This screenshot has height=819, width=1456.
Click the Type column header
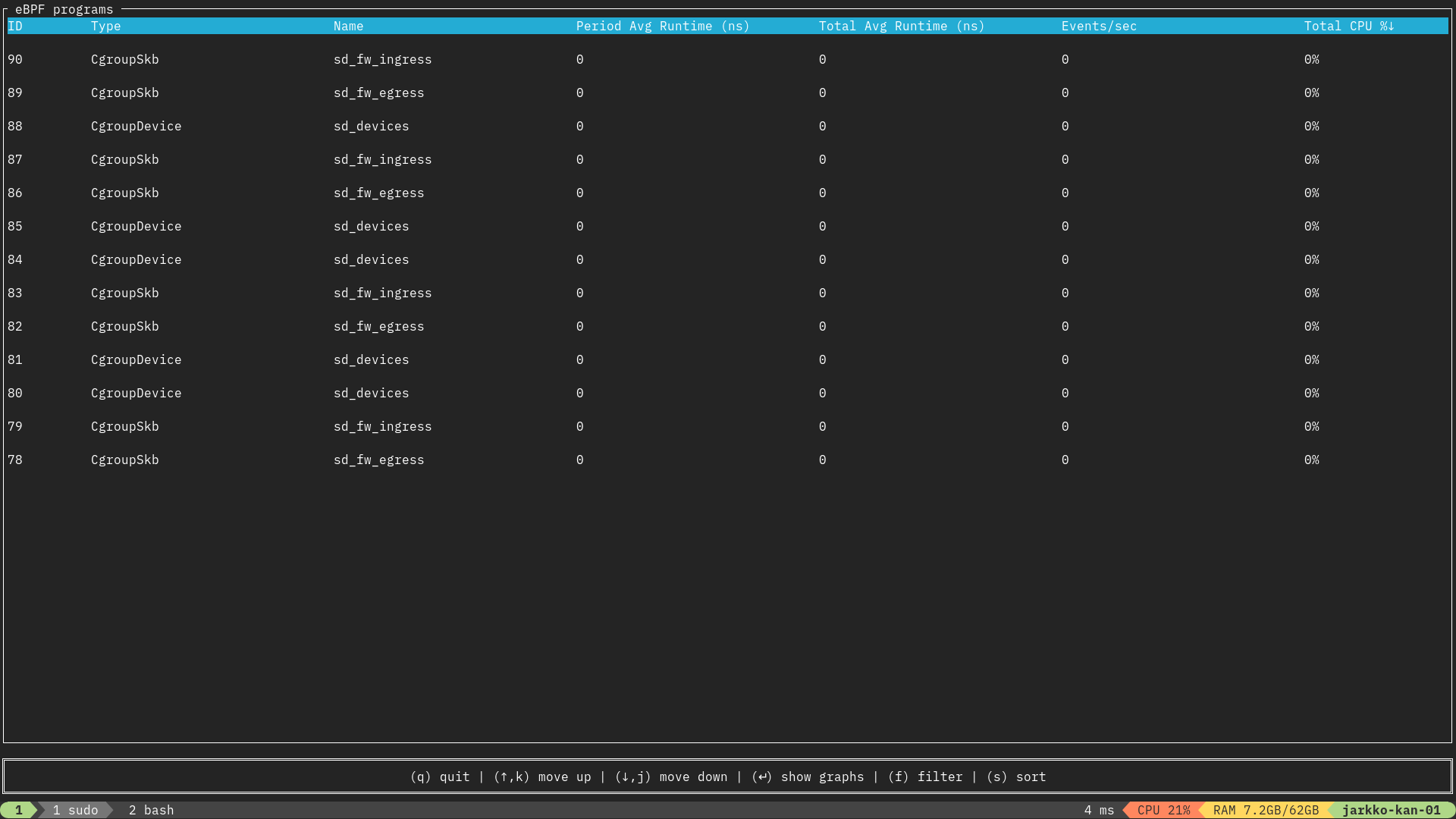(x=105, y=26)
